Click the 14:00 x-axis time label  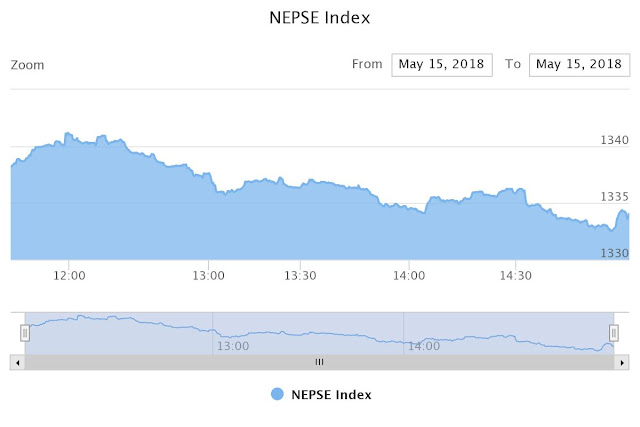[409, 276]
